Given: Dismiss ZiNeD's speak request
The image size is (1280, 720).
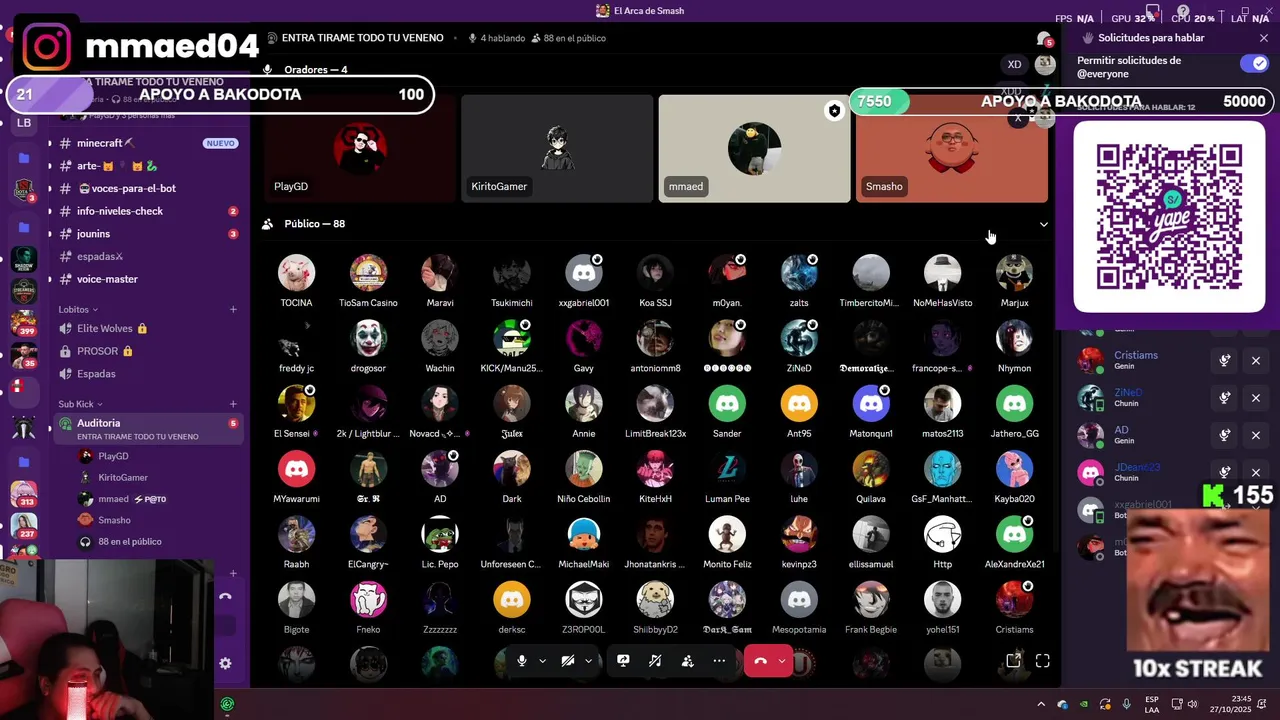Looking at the screenshot, I should click(1256, 398).
